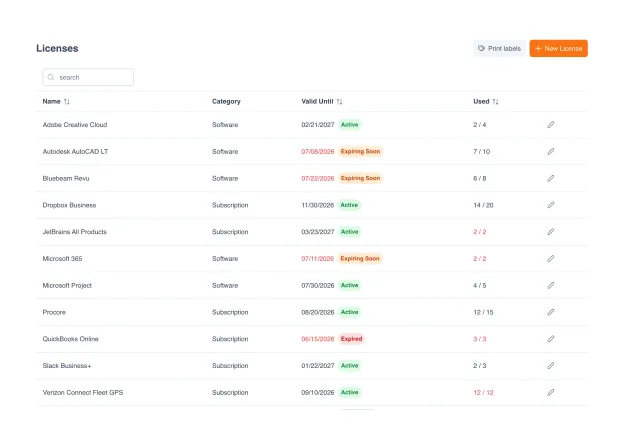Click the 07/11/2026 expiry date
The height and width of the screenshot is (441, 624).
coord(318,258)
